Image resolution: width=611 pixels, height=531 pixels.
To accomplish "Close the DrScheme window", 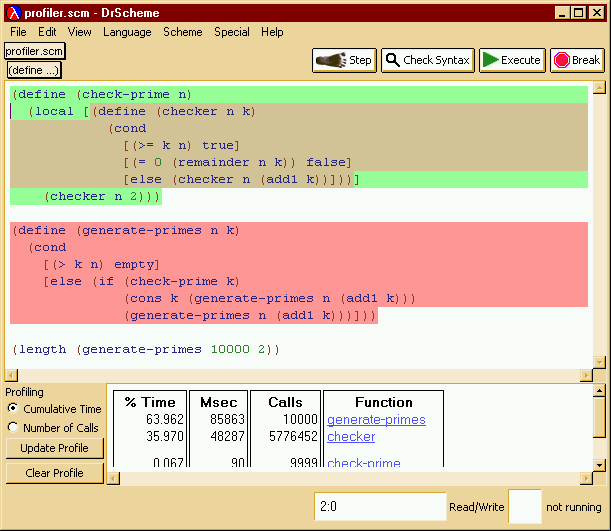I will [x=597, y=13].
